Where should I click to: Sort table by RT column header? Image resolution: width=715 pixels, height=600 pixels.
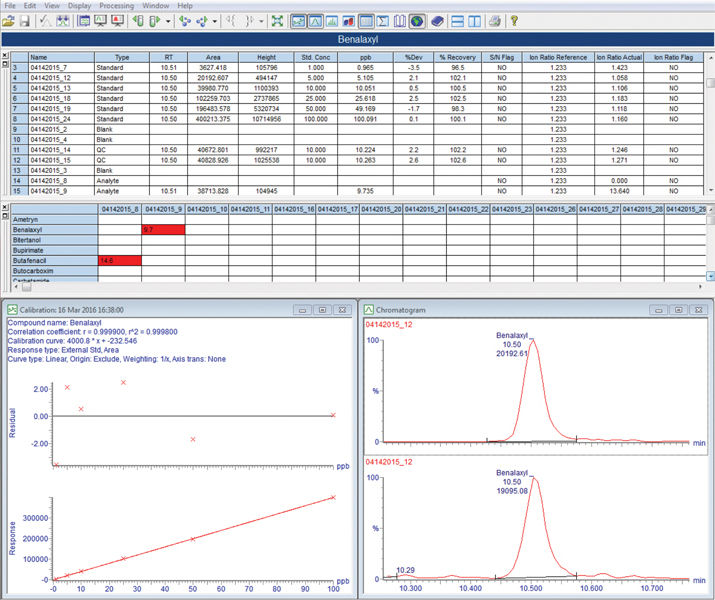(167, 58)
